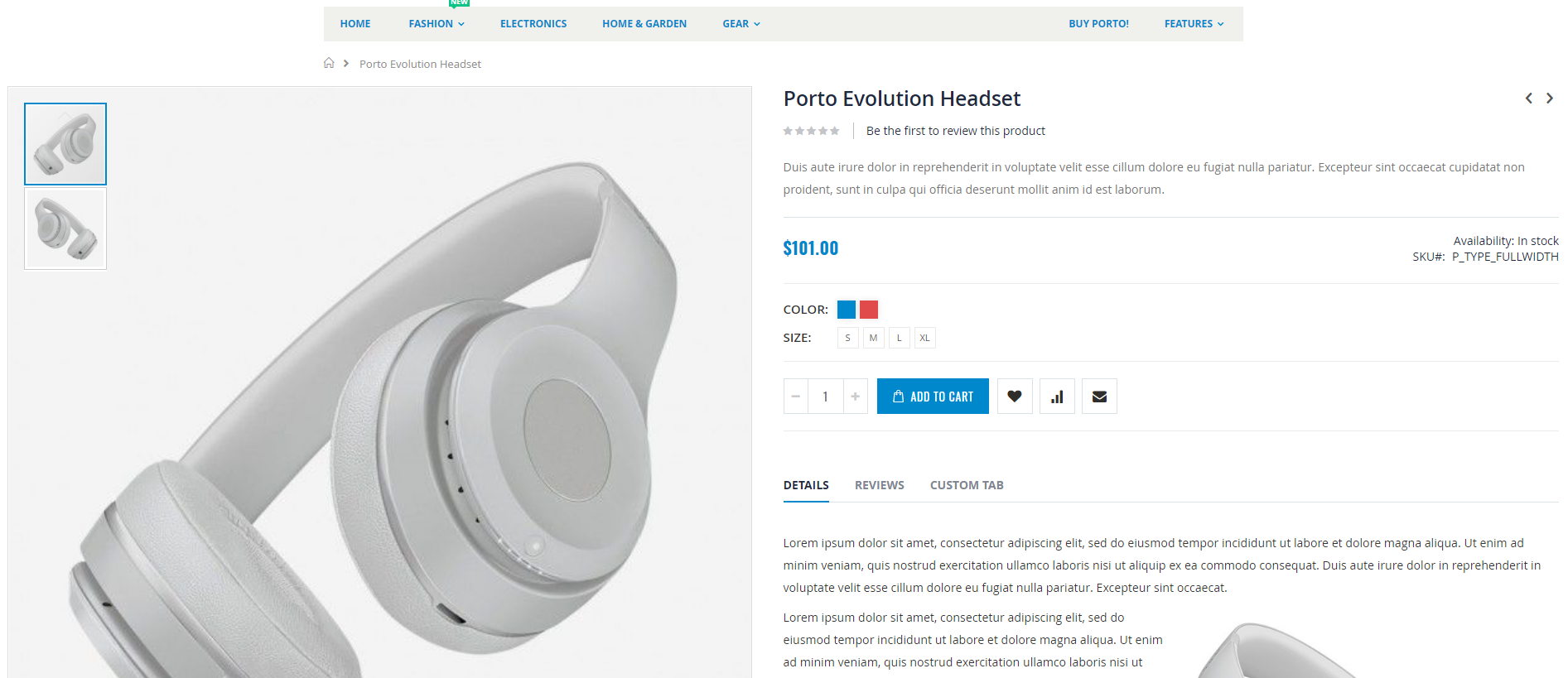
Task: Add product to wishlist with heart icon
Action: pos(1015,397)
